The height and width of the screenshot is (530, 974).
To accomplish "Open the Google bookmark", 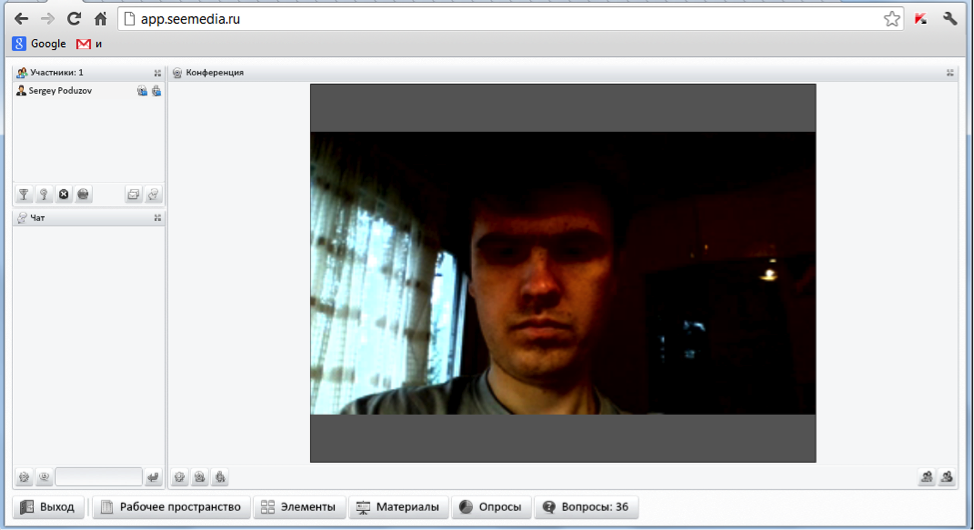I will [39, 43].
